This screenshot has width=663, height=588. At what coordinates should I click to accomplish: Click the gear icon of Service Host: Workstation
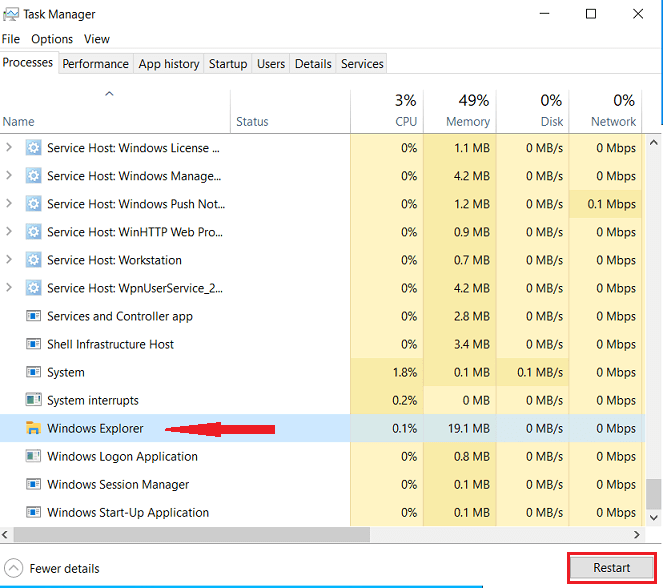point(33,260)
